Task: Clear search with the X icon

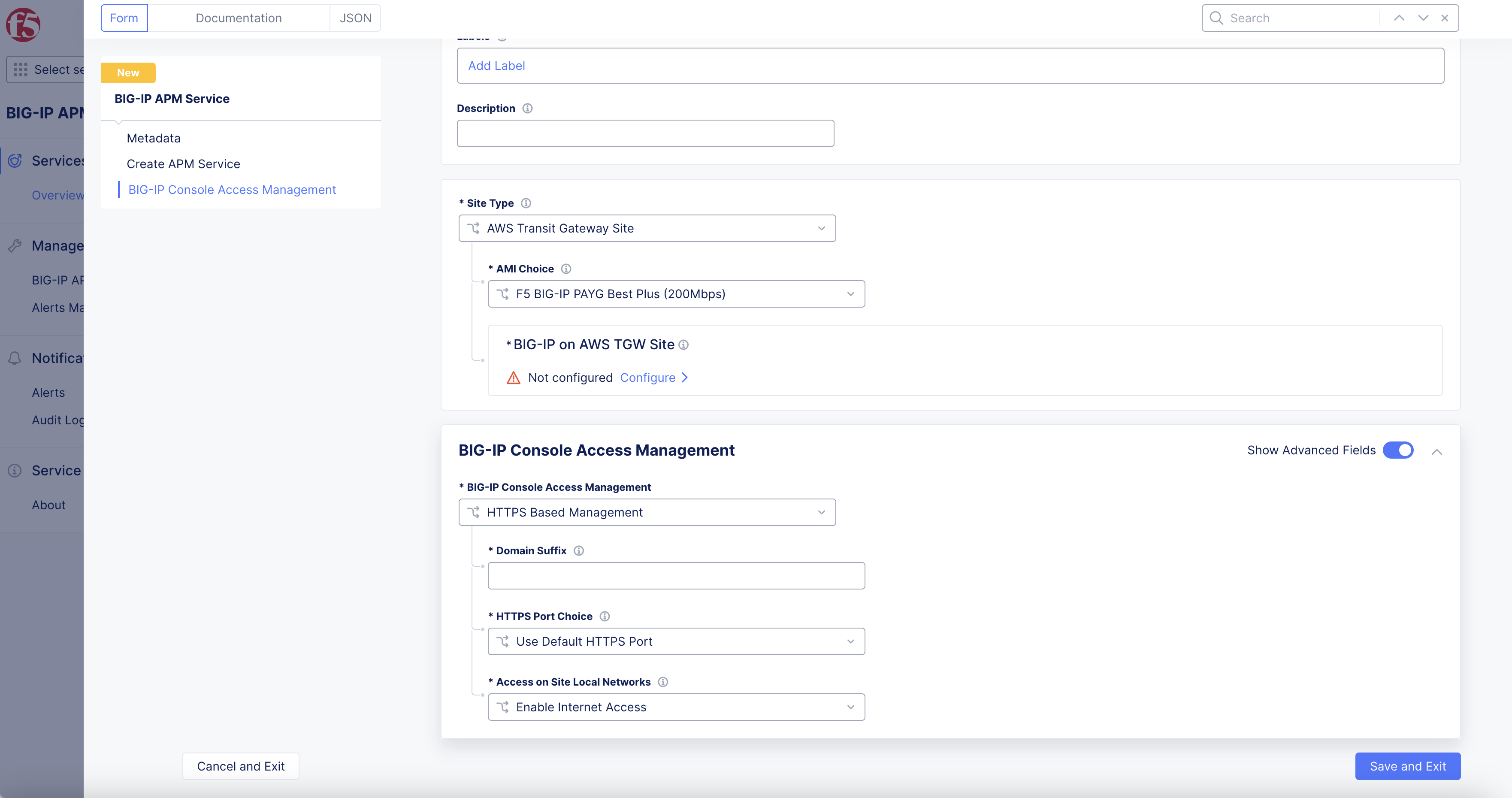Action: click(x=1445, y=18)
